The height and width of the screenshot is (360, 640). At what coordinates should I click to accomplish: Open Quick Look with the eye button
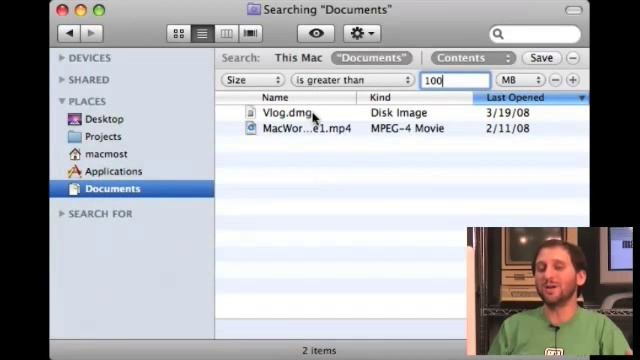[316, 33]
